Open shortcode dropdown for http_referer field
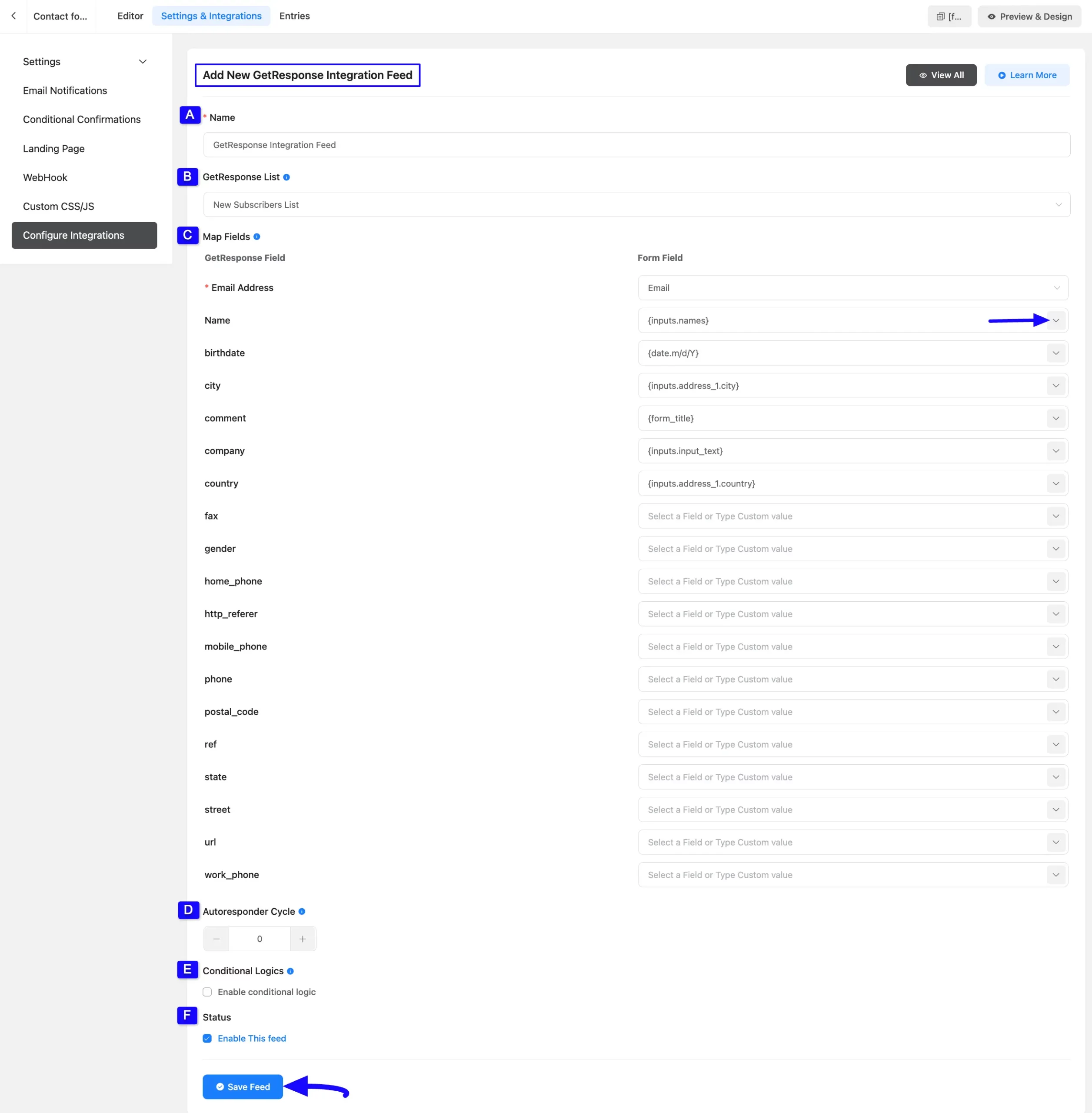Image resolution: width=1092 pixels, height=1113 pixels. (1055, 614)
